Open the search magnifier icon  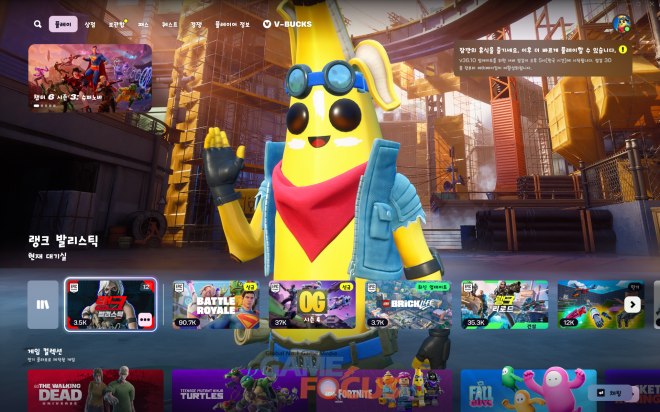(38, 24)
